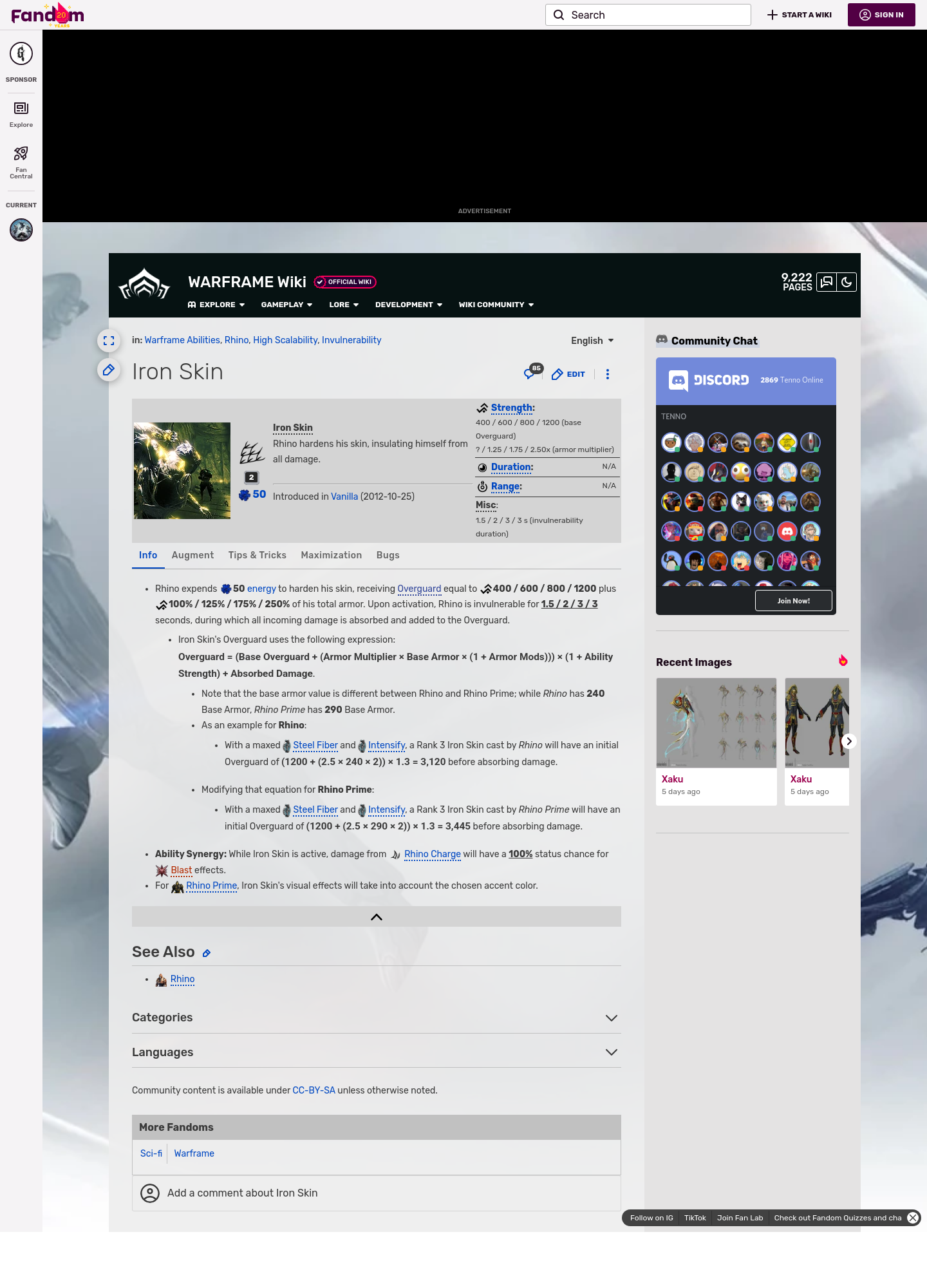Switch to the Maximization tab
The image size is (927, 1288).
click(x=332, y=555)
